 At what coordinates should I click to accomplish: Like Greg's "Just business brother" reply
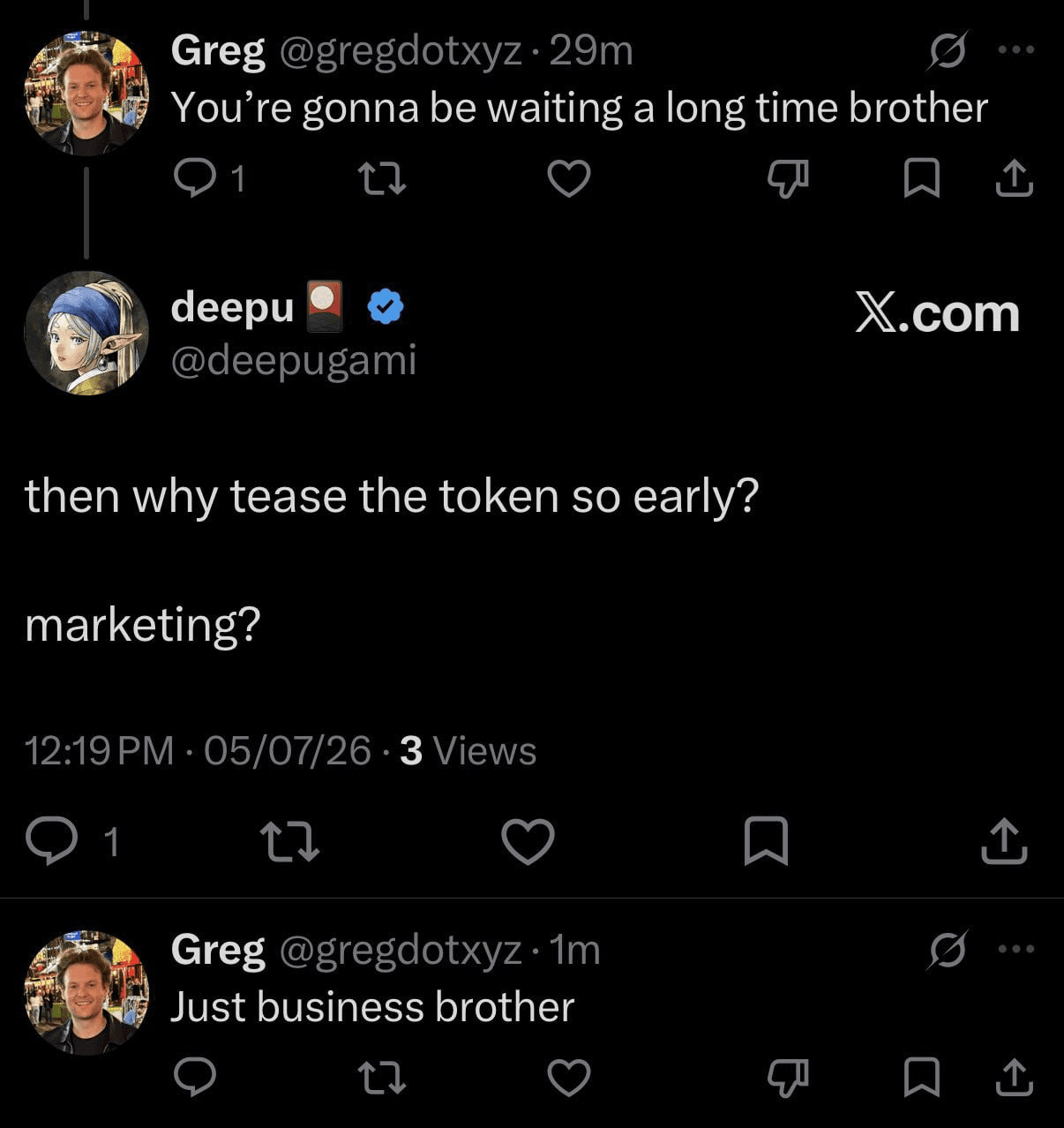coord(569,1078)
